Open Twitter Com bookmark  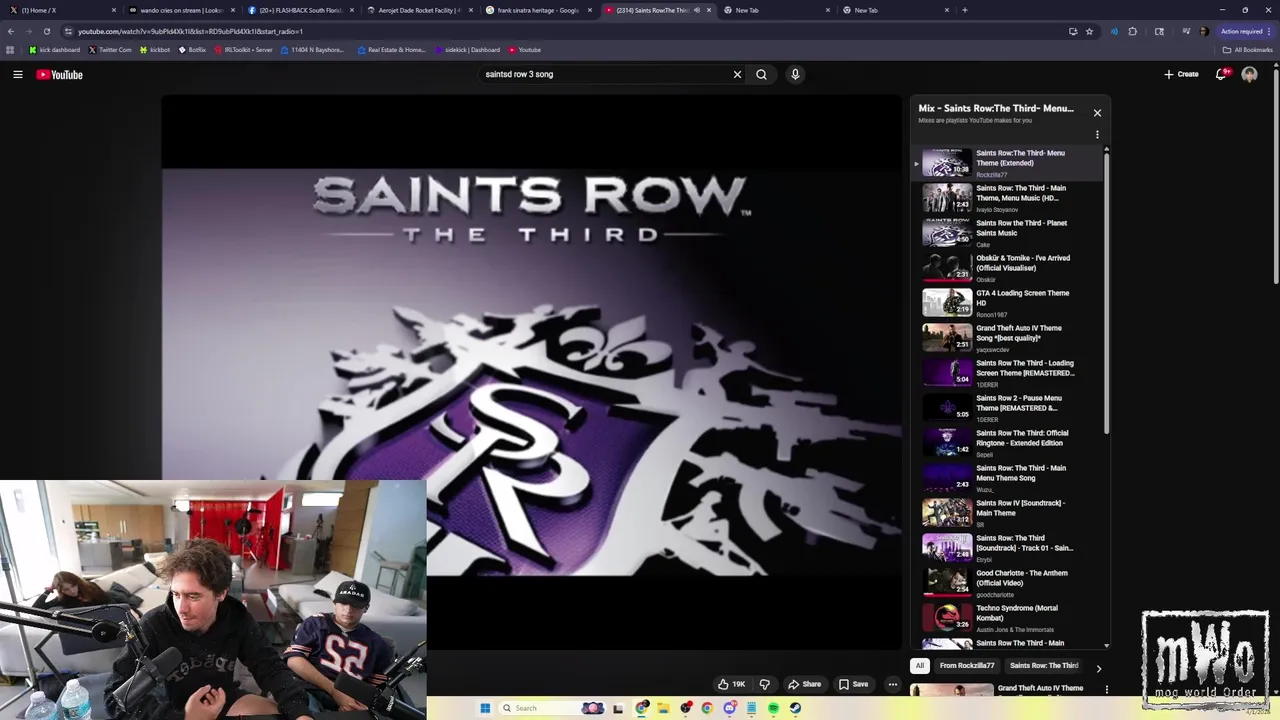[110, 50]
